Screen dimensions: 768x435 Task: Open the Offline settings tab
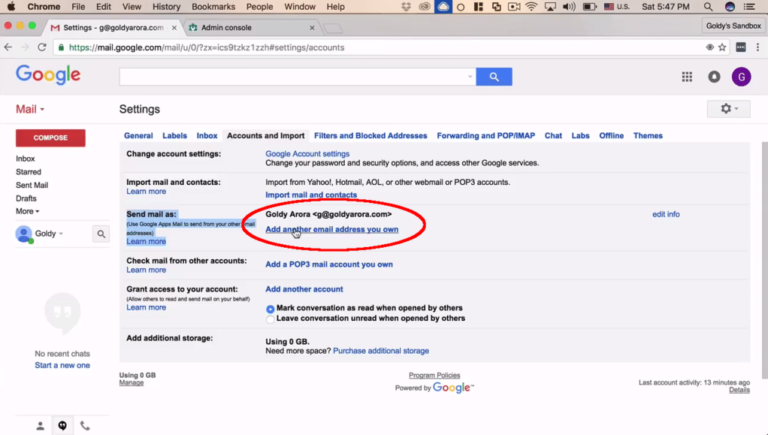click(611, 136)
